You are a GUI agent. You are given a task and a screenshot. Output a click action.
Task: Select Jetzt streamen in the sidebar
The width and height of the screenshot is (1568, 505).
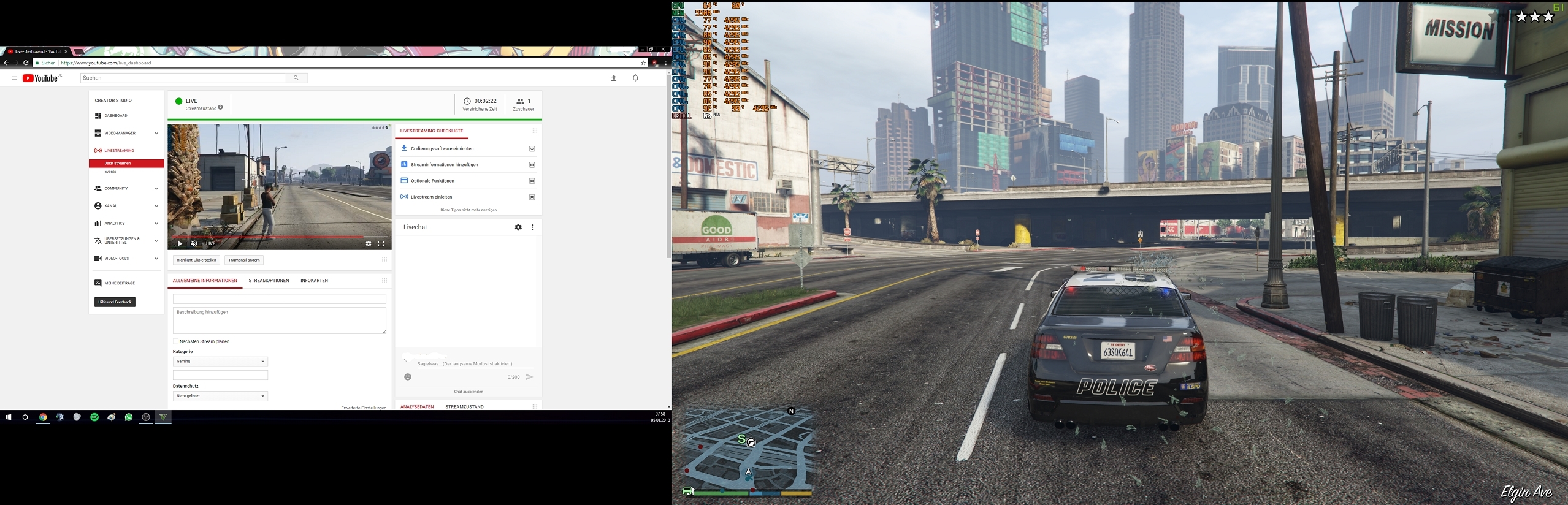click(x=126, y=164)
